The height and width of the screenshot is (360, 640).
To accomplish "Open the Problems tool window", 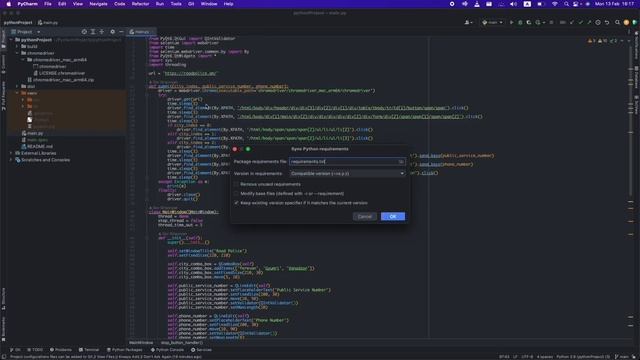I will [x=61, y=350].
